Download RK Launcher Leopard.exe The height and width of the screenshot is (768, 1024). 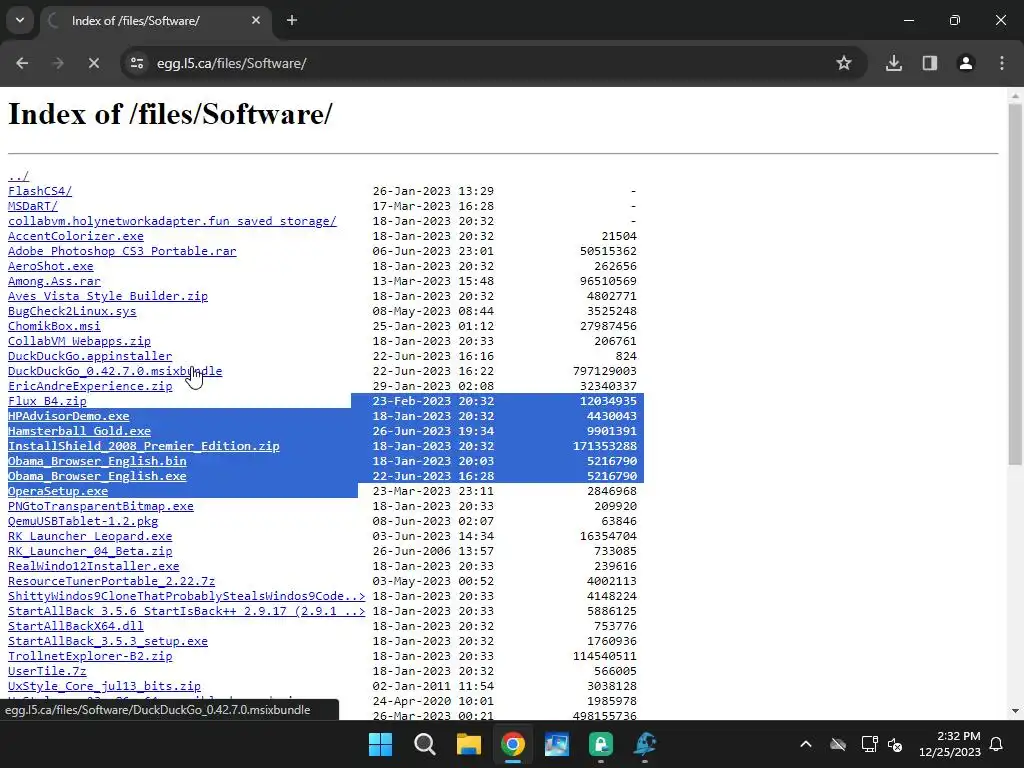click(x=90, y=537)
